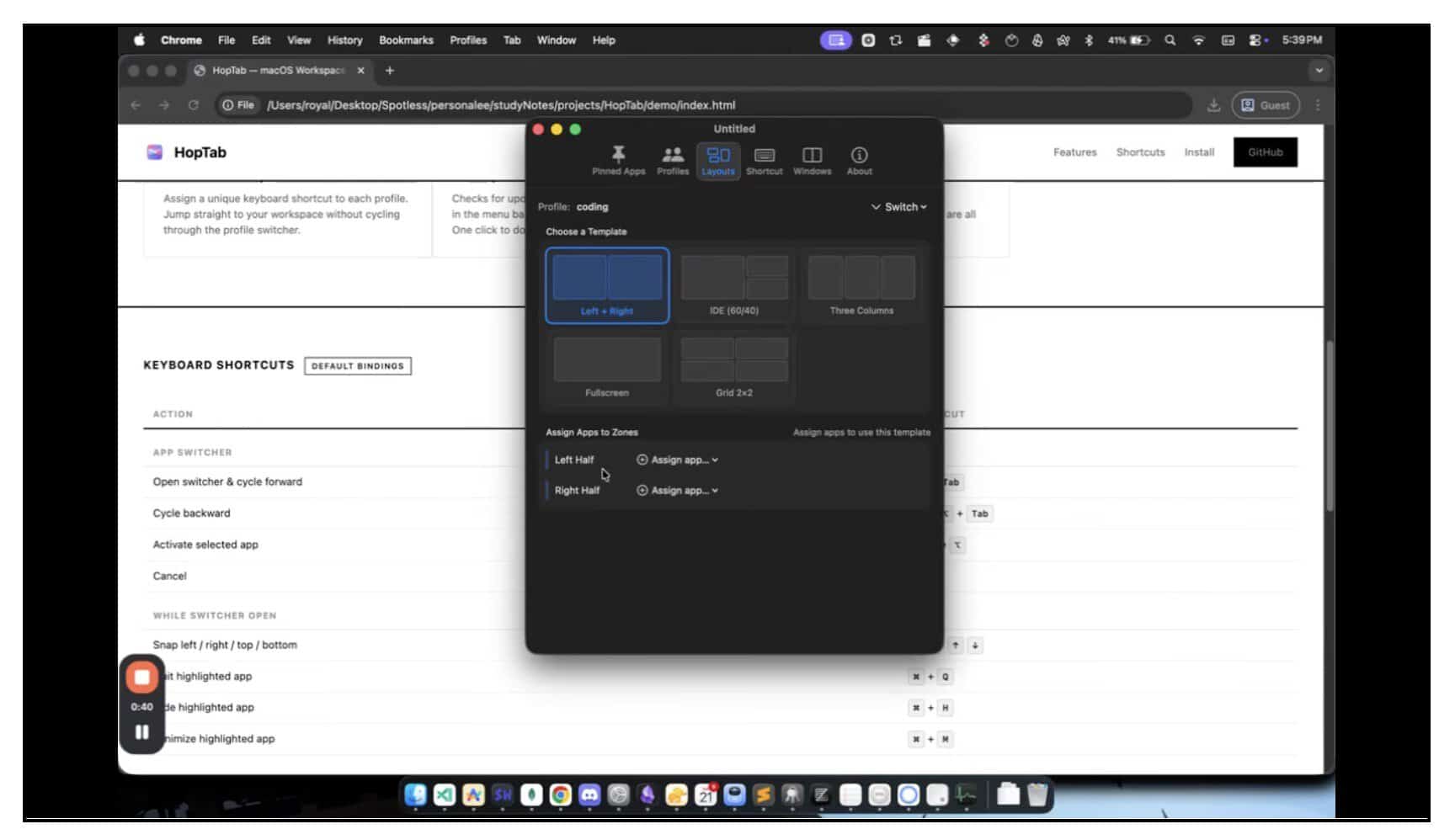Select the IDE (60/40) template
The width and height of the screenshot is (1455, 840).
click(x=733, y=285)
